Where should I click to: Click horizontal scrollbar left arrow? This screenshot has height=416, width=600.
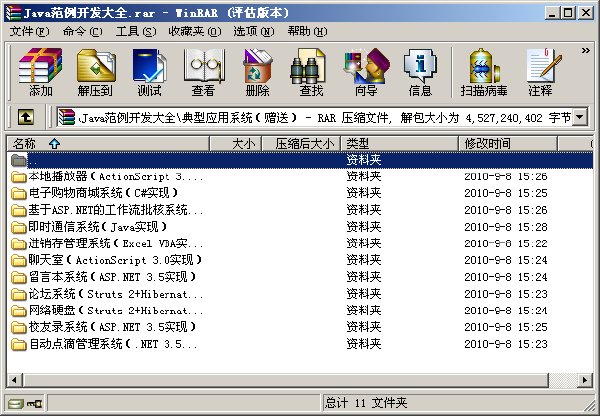pyautogui.click(x=15, y=380)
